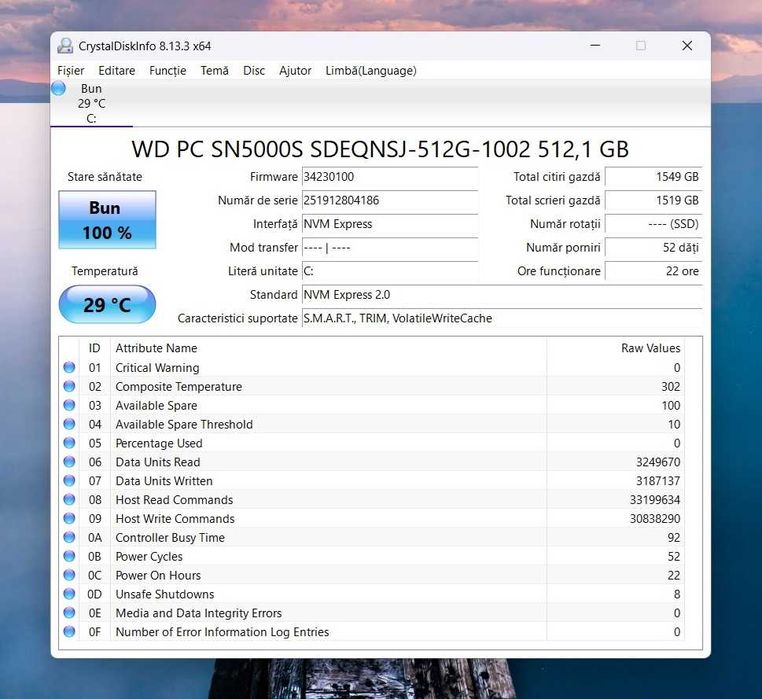Click status orb for Available Spare Threshold row

(69, 424)
